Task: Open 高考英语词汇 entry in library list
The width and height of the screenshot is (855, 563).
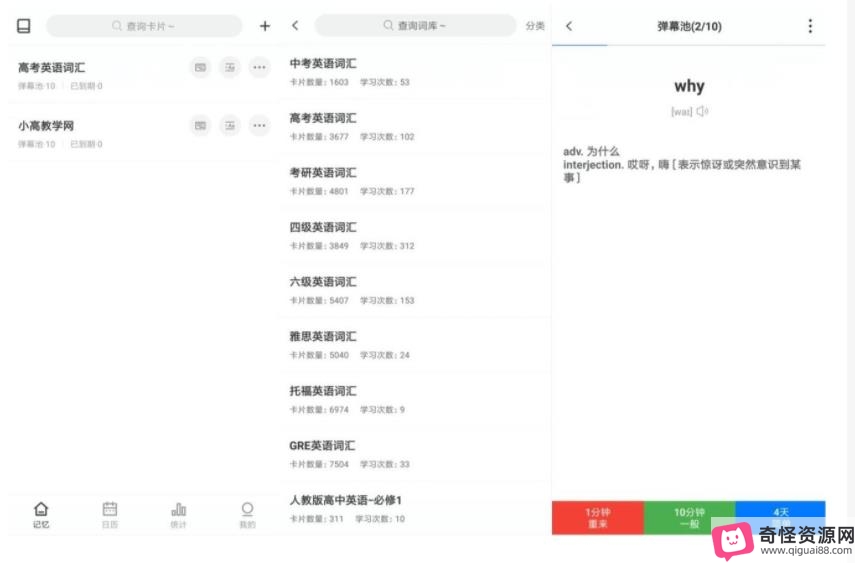Action: (414, 127)
